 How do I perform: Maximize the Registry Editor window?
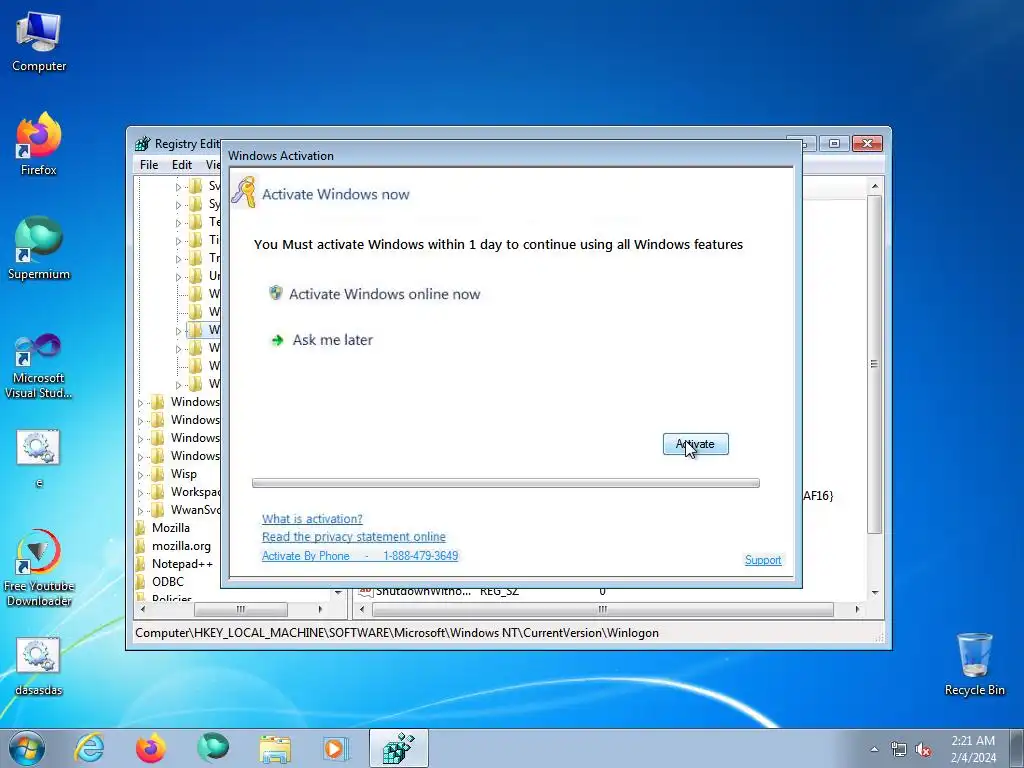coord(835,143)
